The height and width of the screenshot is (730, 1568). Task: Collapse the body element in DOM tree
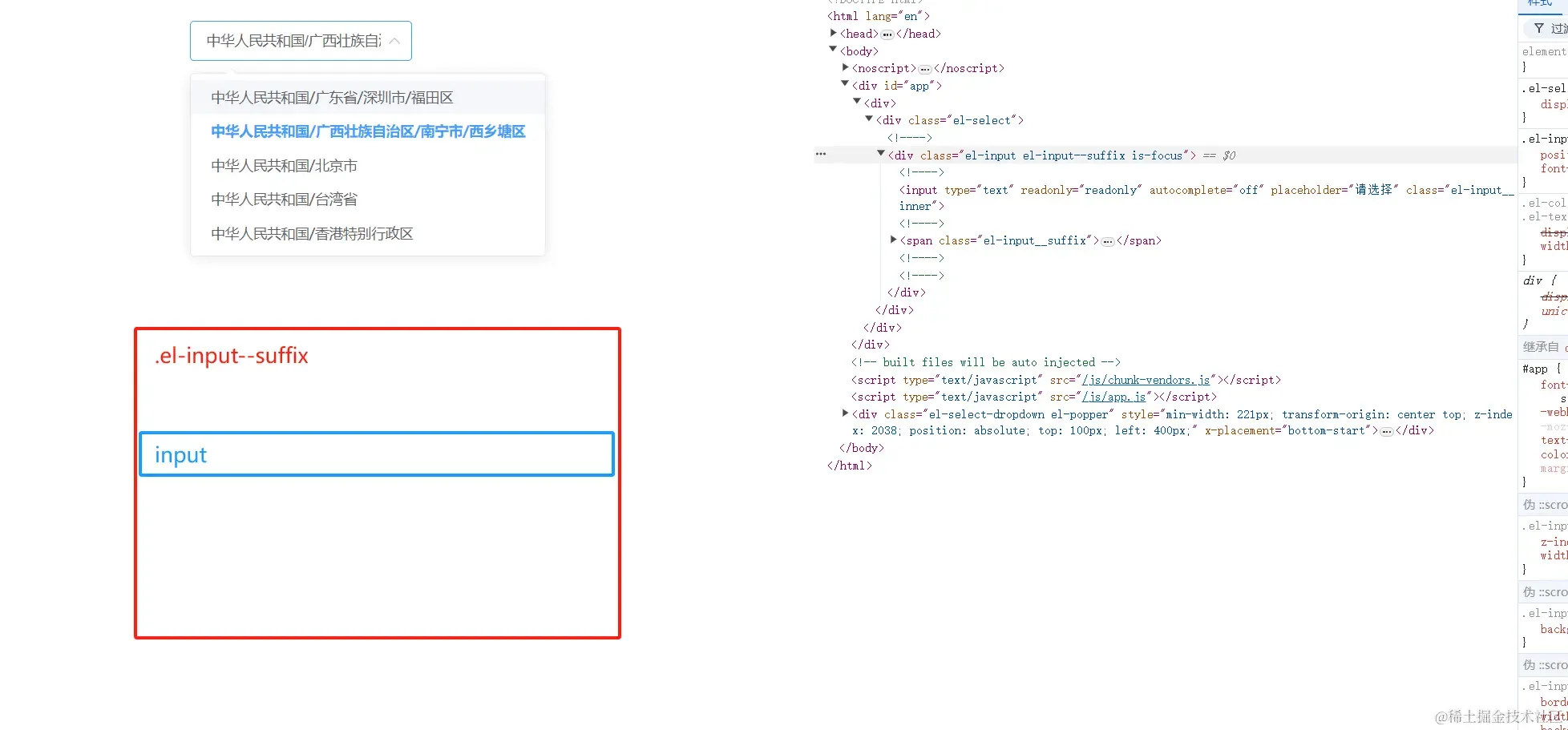(x=834, y=50)
